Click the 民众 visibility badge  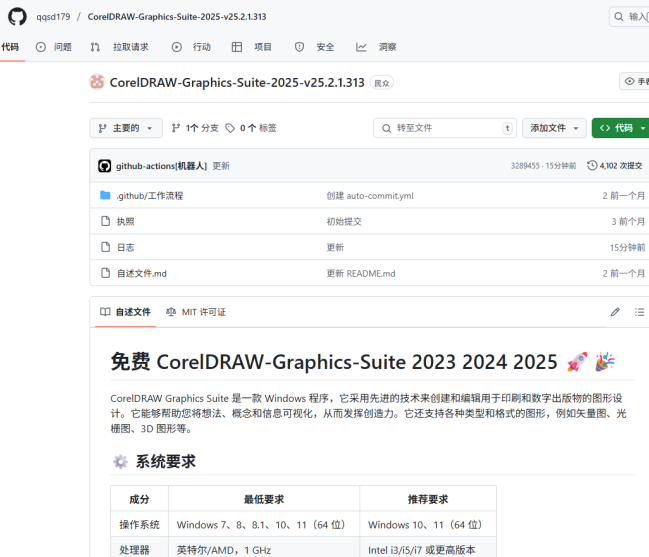[x=382, y=83]
